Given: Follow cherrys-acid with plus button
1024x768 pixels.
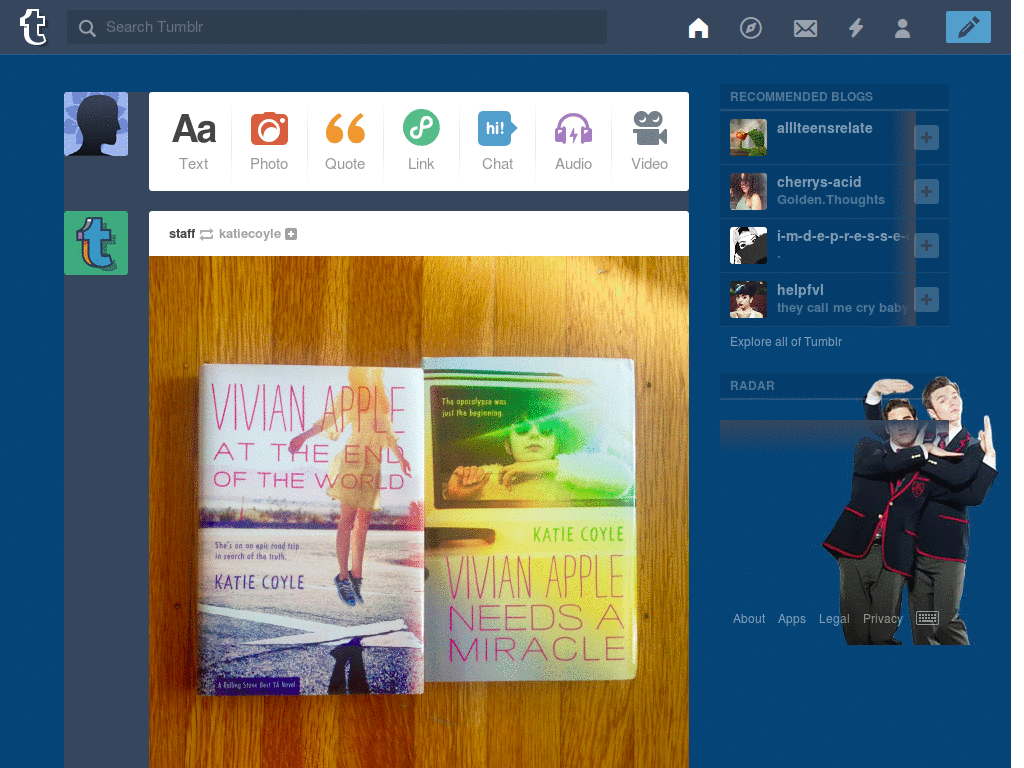Looking at the screenshot, I should (926, 192).
